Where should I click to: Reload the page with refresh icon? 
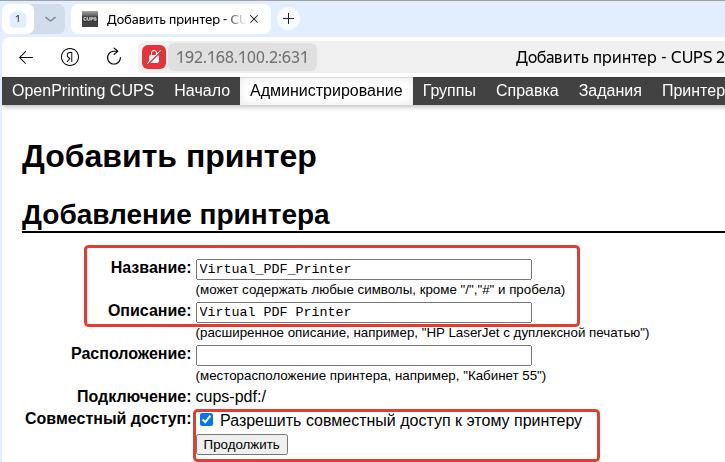(114, 57)
